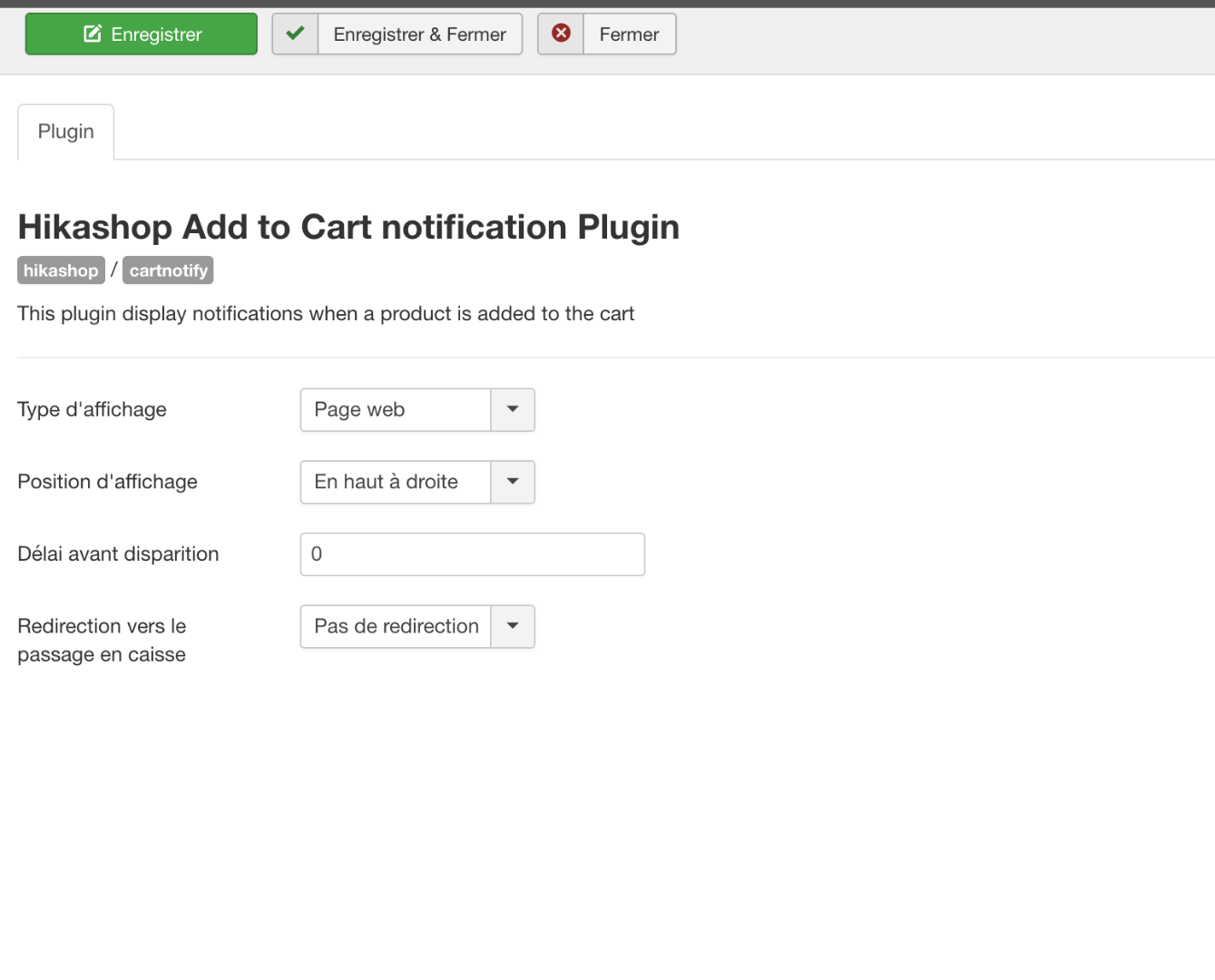Click the Type d'affichage label
The height and width of the screenshot is (980, 1215).
pyautogui.click(x=93, y=410)
